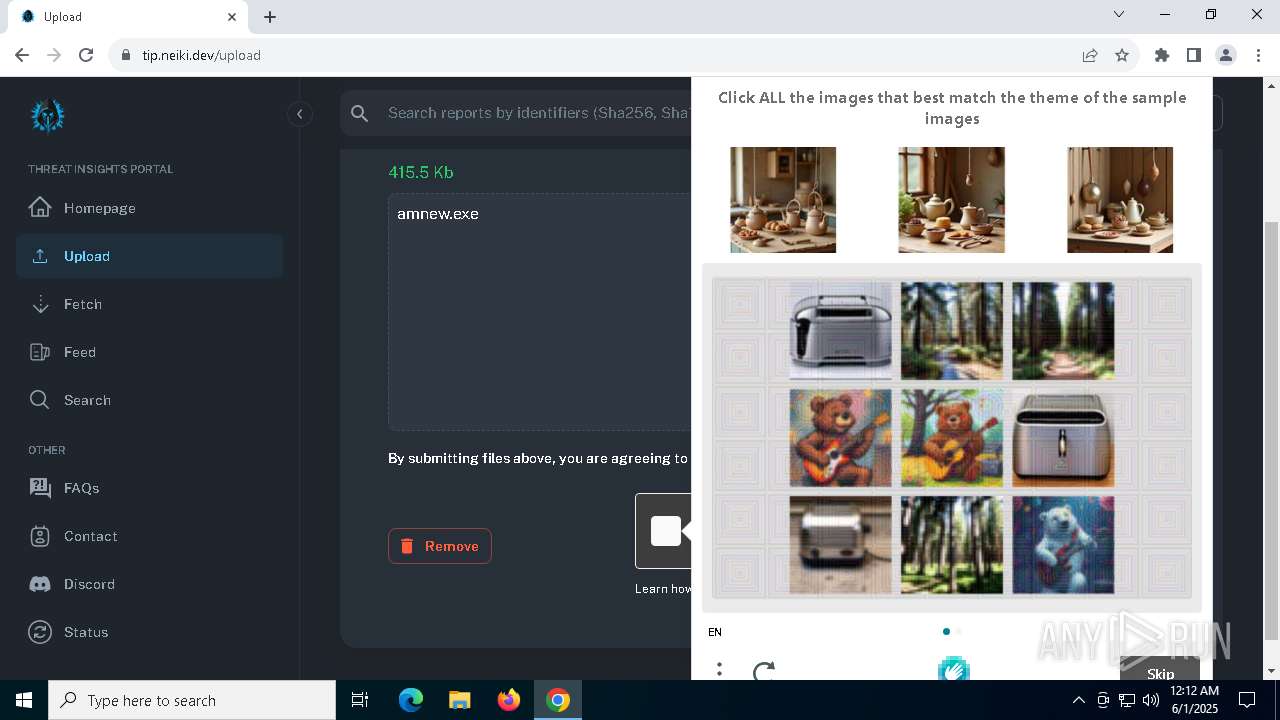Skip the captcha challenge
The width and height of the screenshot is (1280, 720).
pos(1160,670)
